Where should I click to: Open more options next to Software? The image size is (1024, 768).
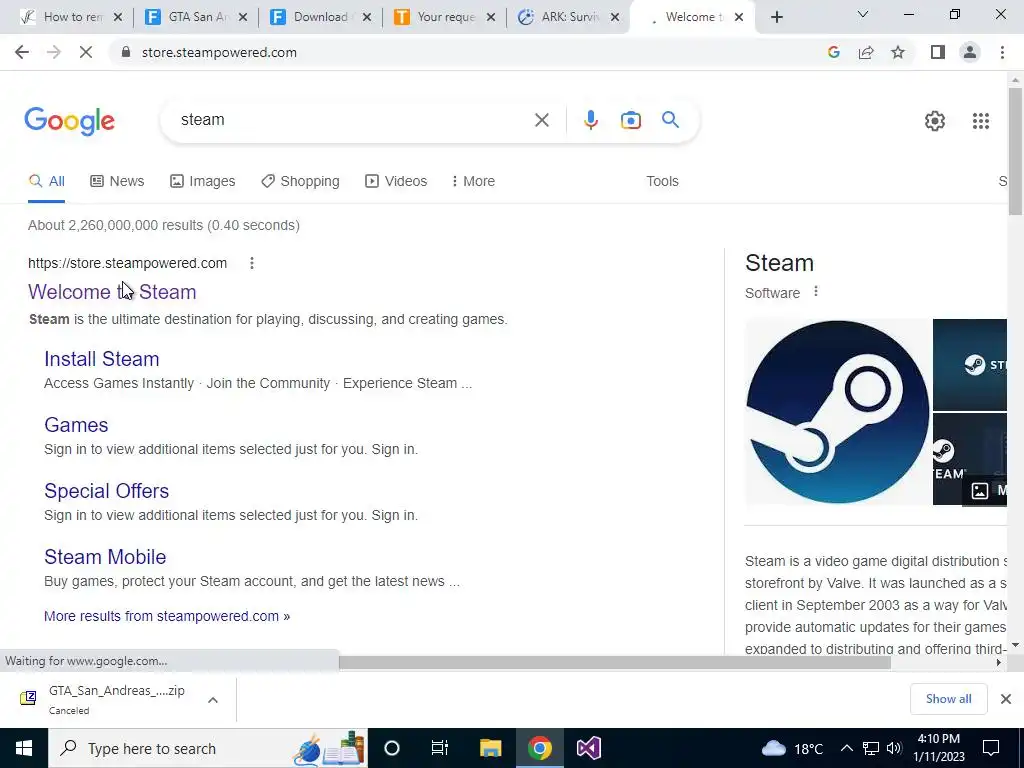(816, 292)
